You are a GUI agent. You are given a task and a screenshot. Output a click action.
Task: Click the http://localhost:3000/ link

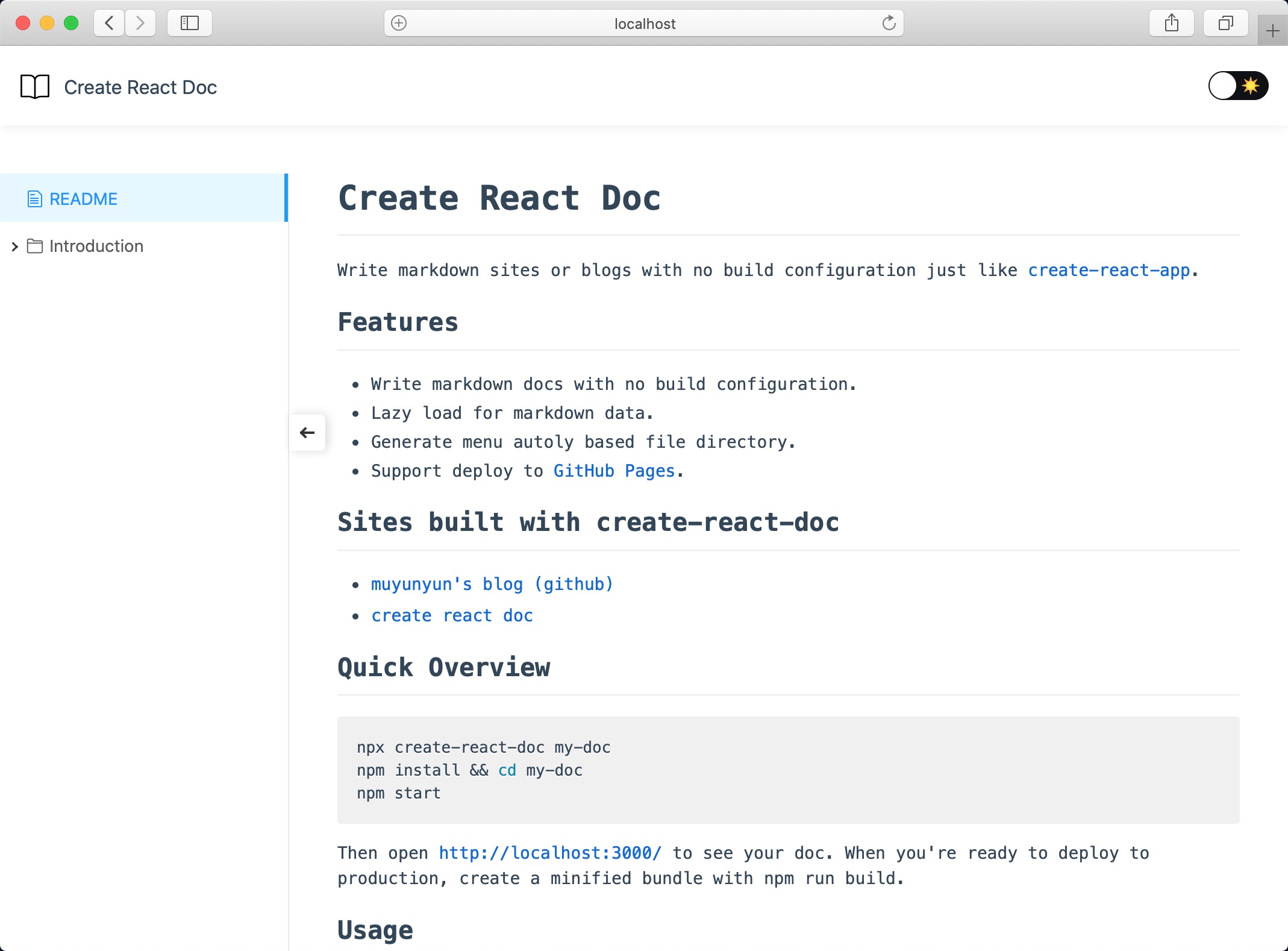click(549, 853)
